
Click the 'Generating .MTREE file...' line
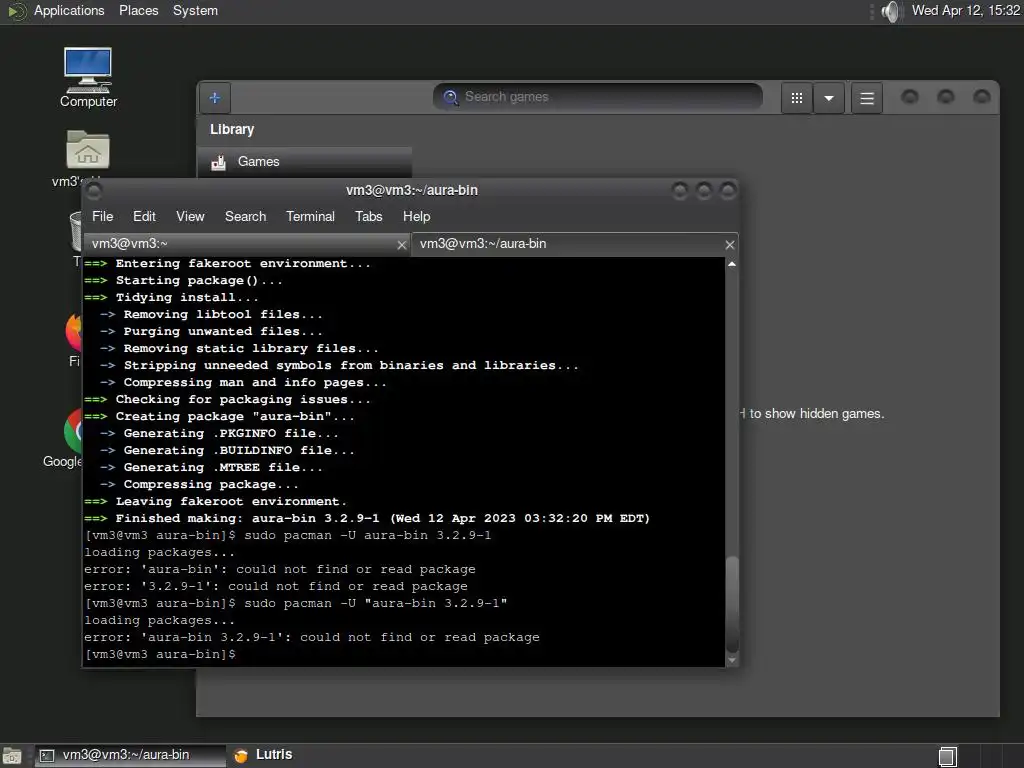coord(211,468)
